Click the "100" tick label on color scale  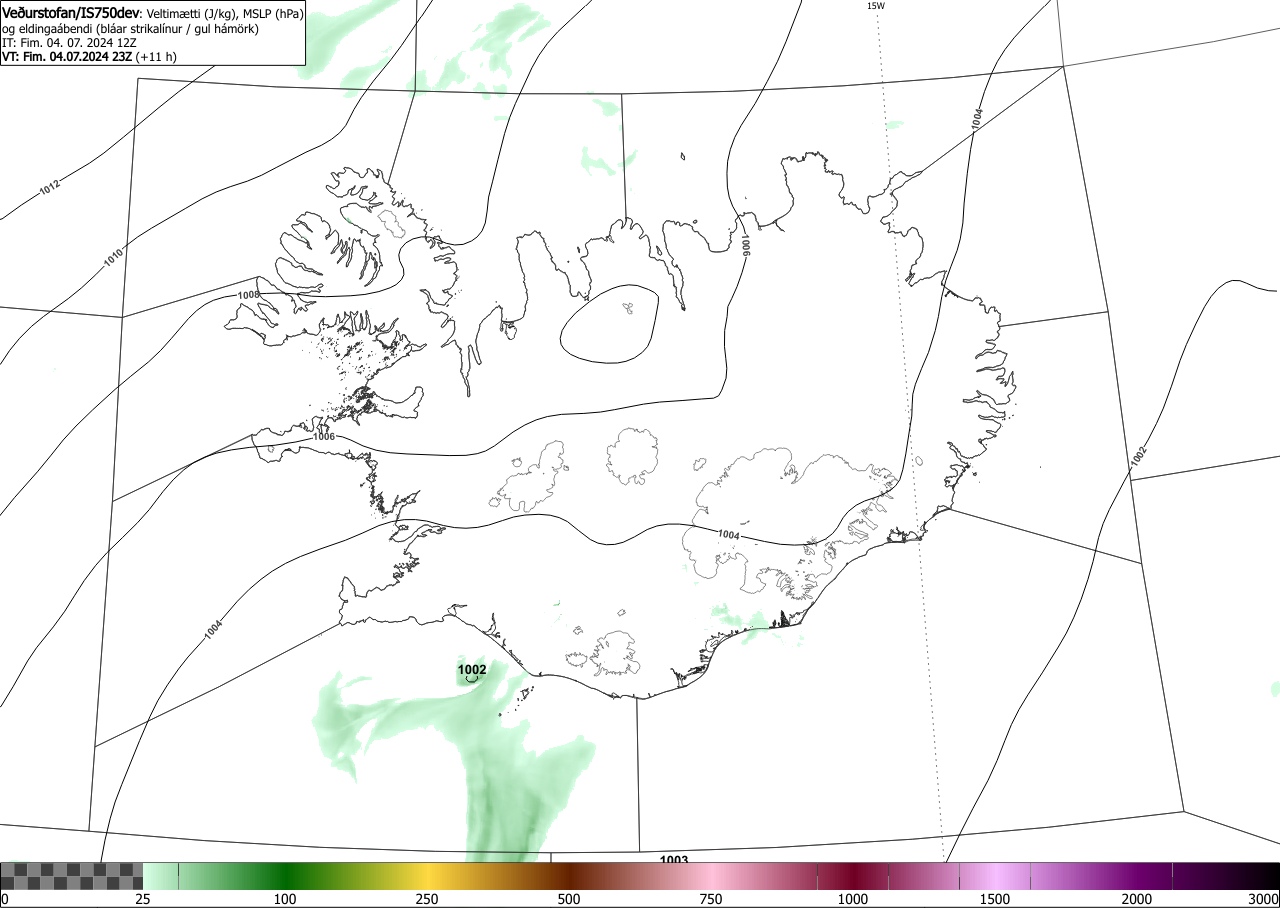click(285, 899)
